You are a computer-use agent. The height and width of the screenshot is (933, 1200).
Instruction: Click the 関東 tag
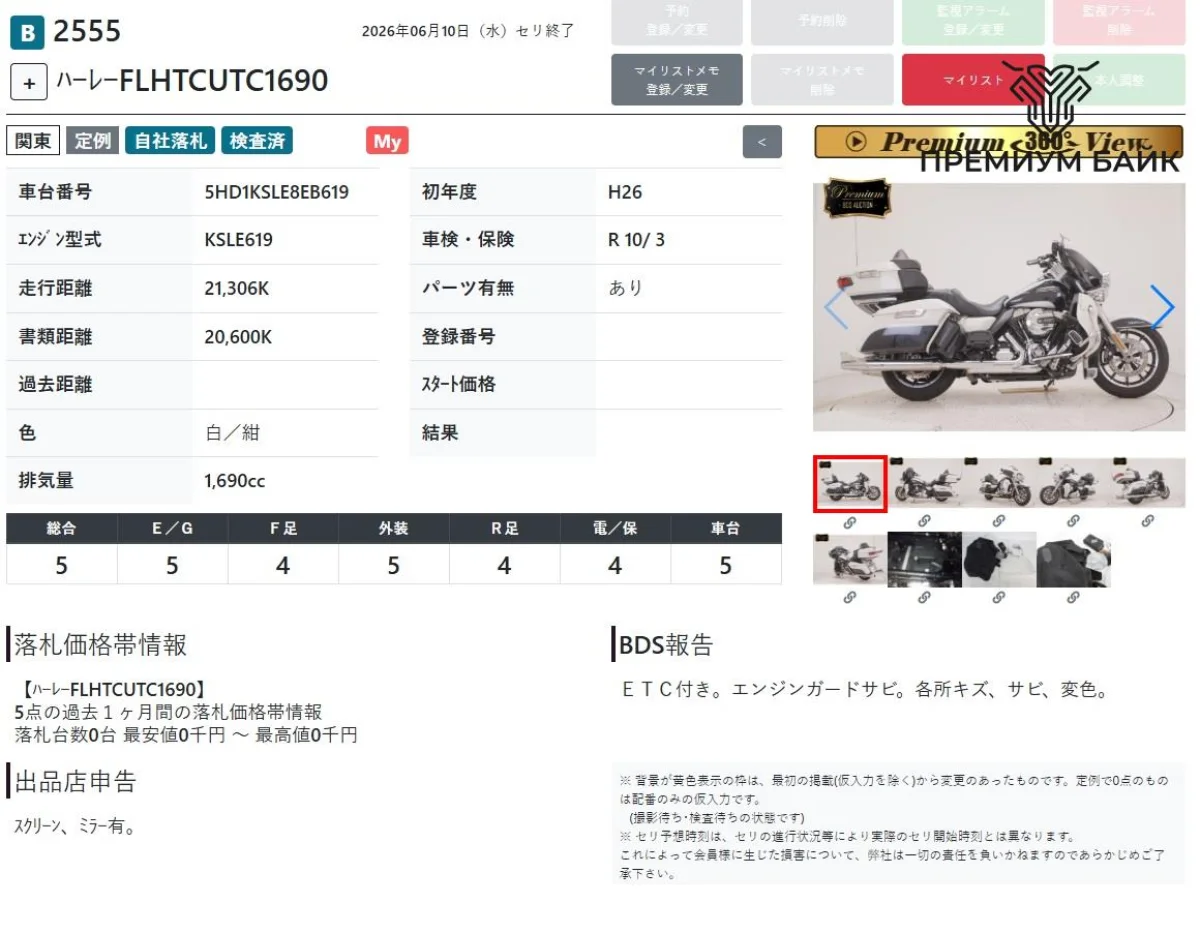tap(33, 141)
